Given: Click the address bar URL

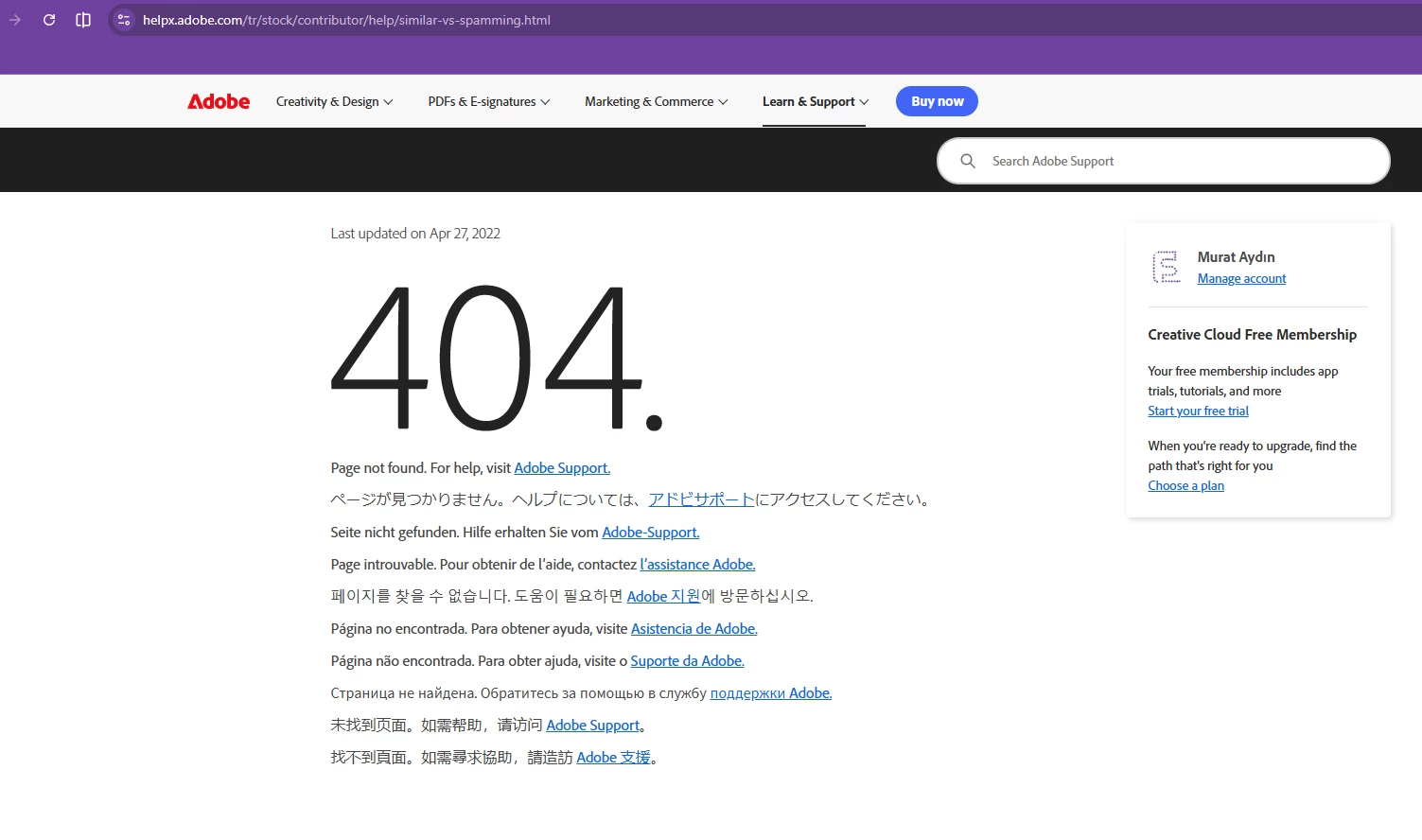Looking at the screenshot, I should [x=346, y=20].
